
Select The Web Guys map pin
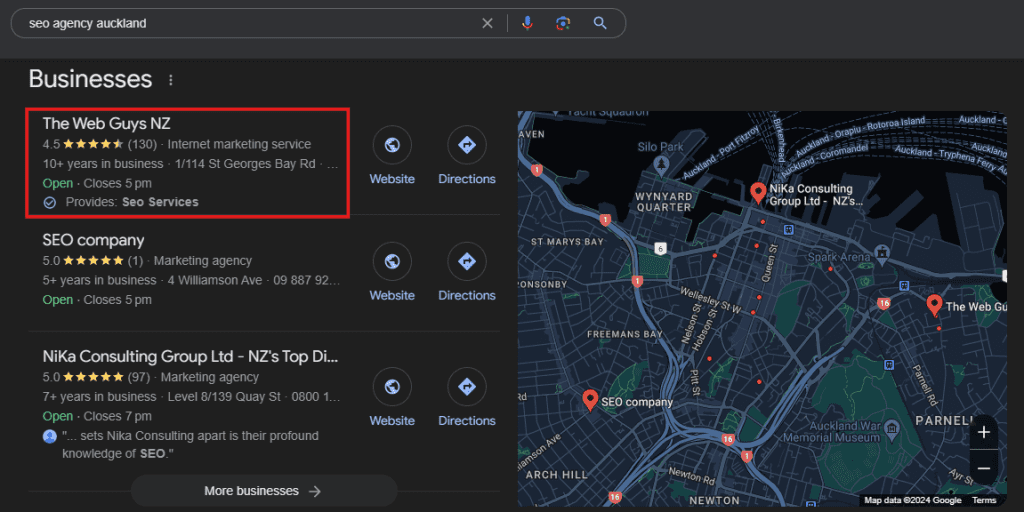pyautogui.click(x=935, y=305)
